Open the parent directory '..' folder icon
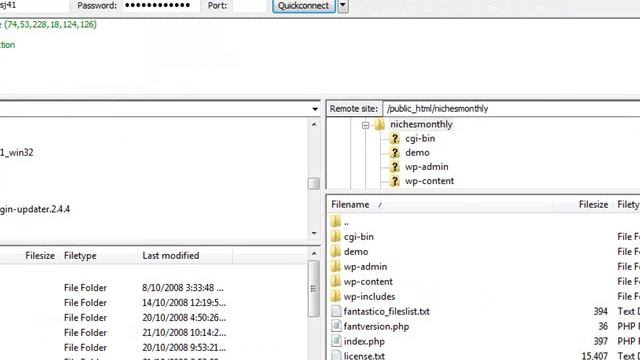This screenshot has width=640, height=360. click(336, 222)
